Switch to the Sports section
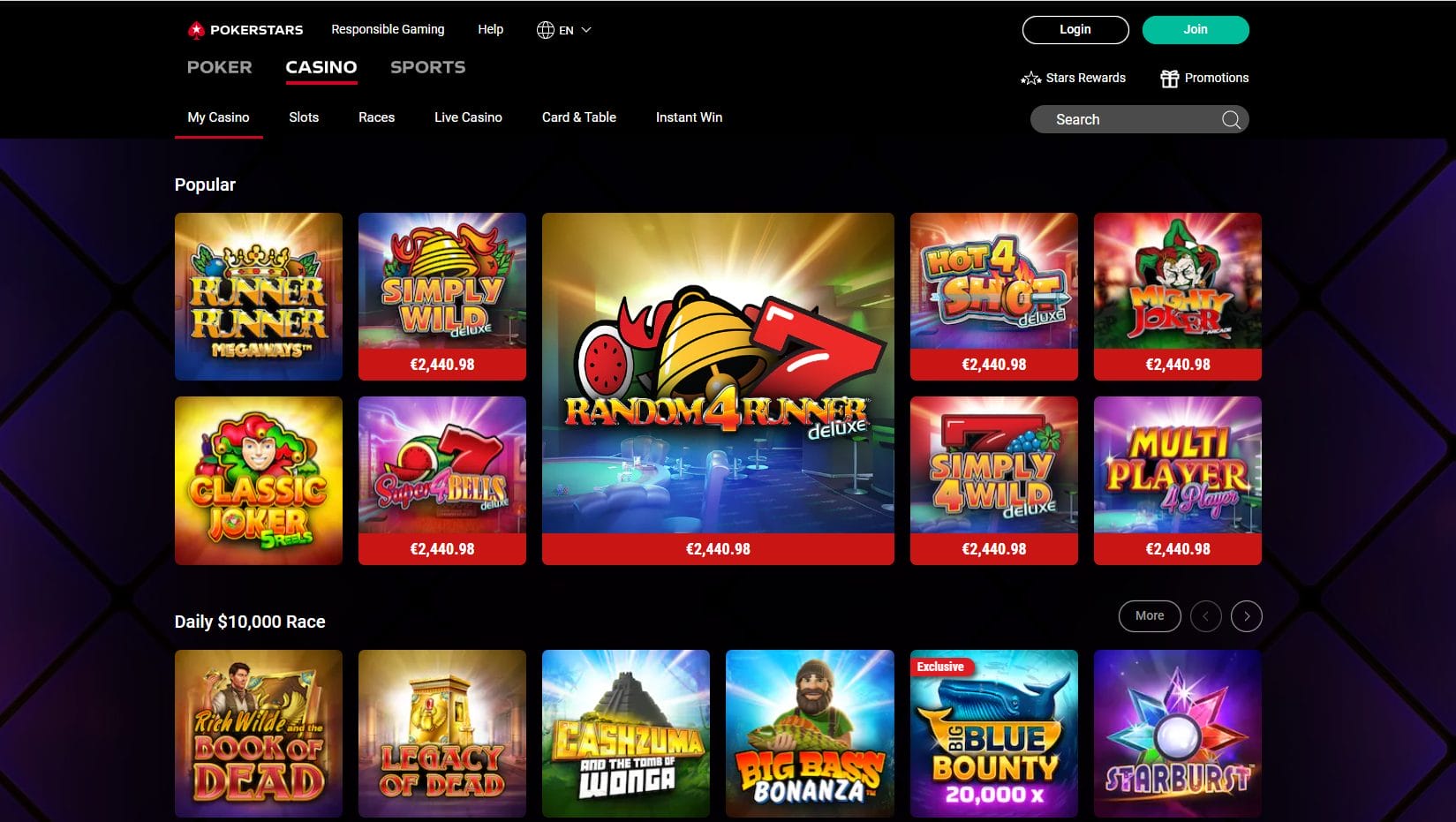Viewport: 1456px width, 822px height. coord(427,67)
